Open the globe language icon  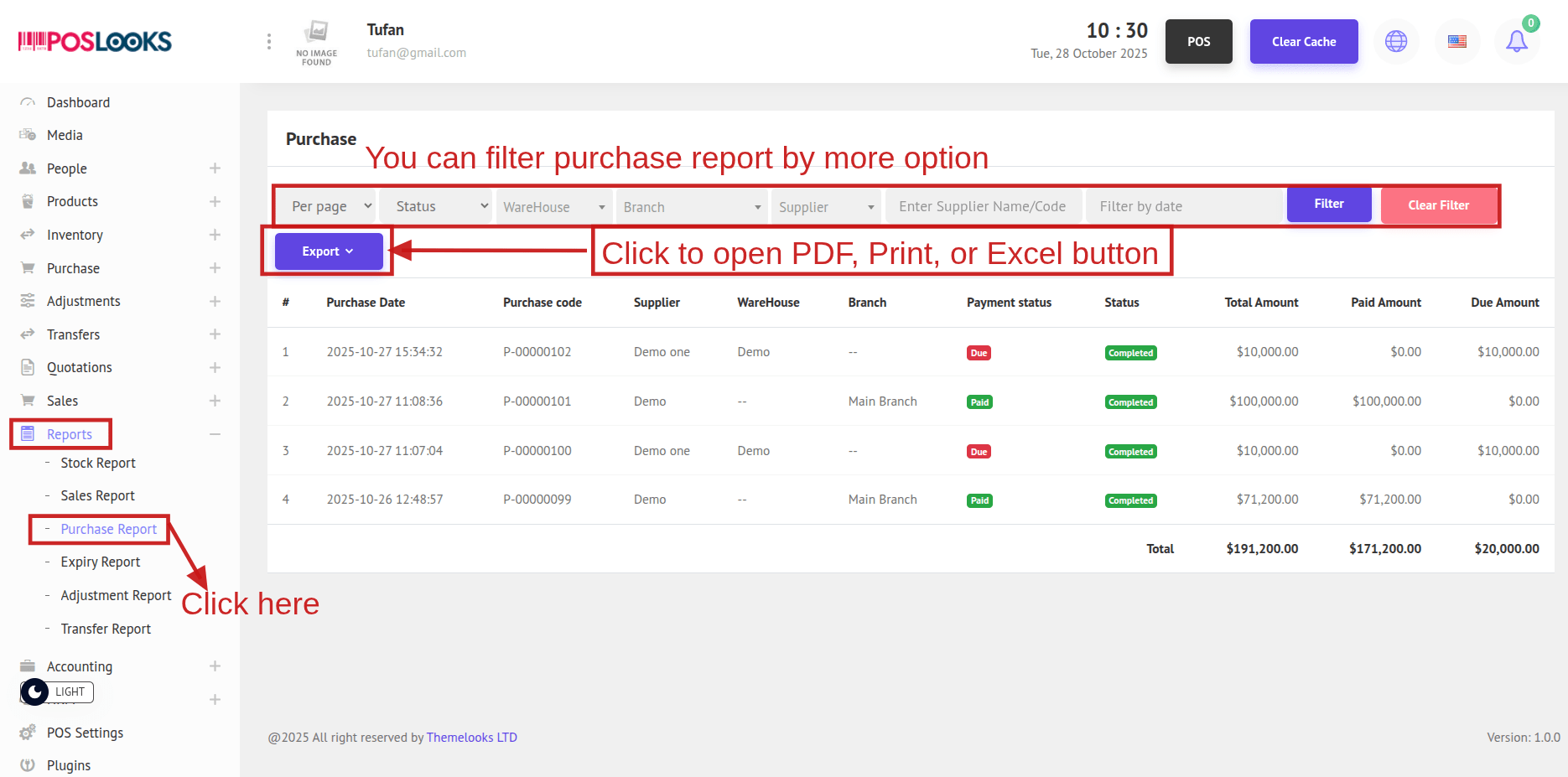[x=1396, y=41]
